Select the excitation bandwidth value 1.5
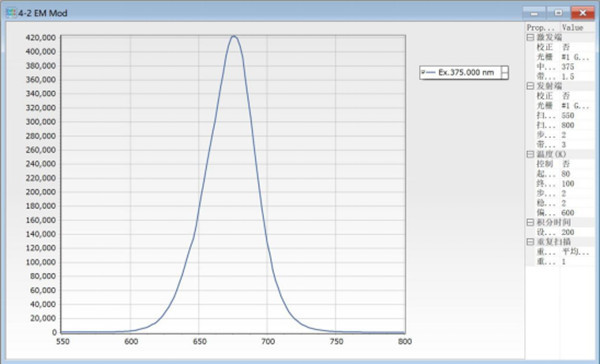Image resolution: width=600 pixels, height=364 pixels. (x=568, y=77)
